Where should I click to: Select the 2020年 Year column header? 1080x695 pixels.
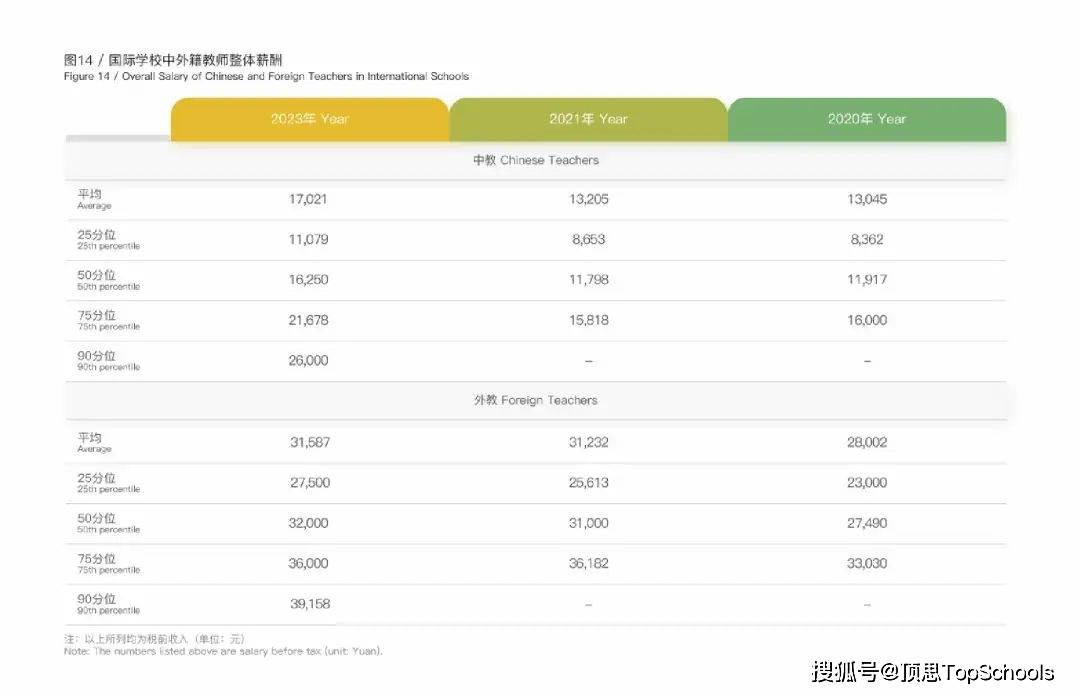866,119
